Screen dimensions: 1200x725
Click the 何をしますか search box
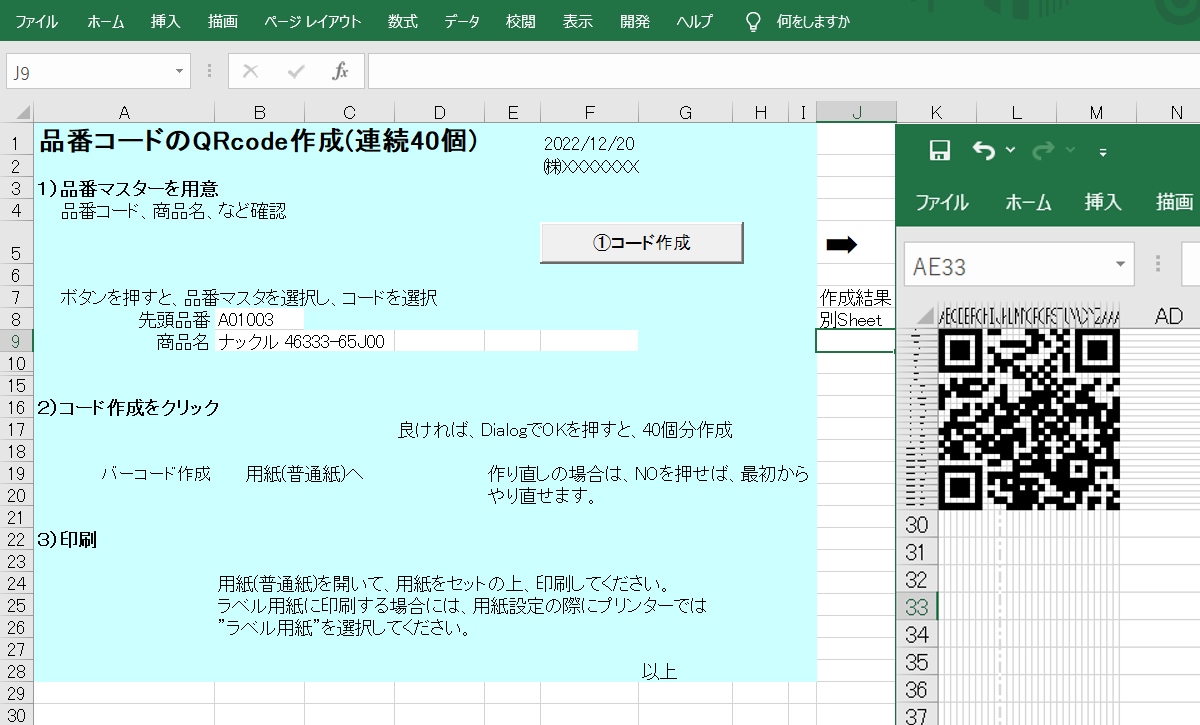tap(814, 21)
